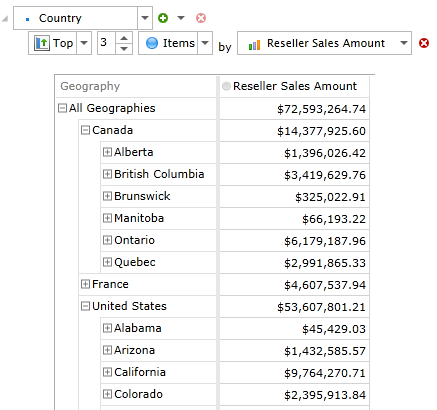Decrease the top count with down arrow
Image resolution: width=437 pixels, height=410 pixels.
pos(124,49)
